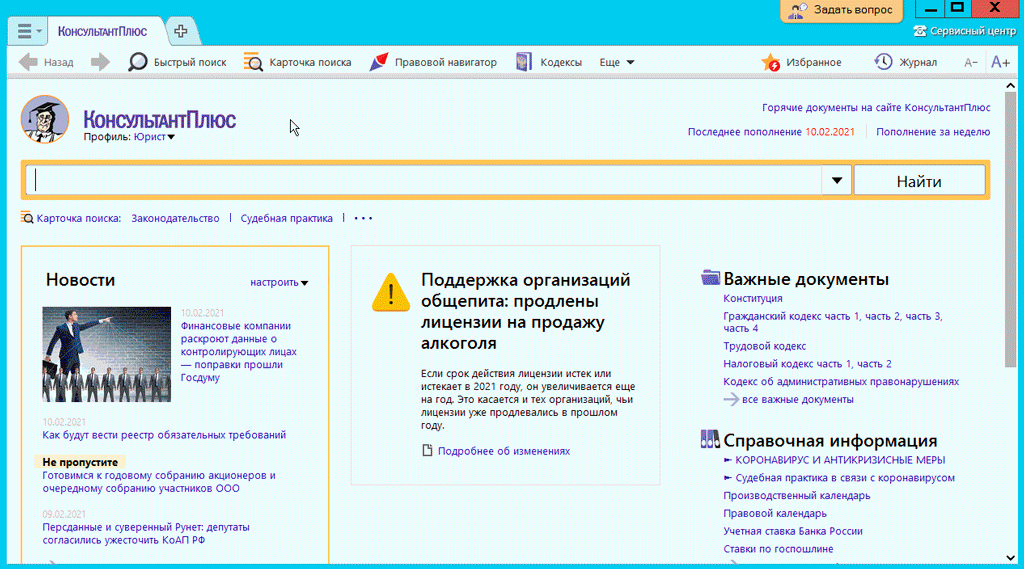
Task: Click the scrollbar down arrow
Action: click(x=1010, y=558)
